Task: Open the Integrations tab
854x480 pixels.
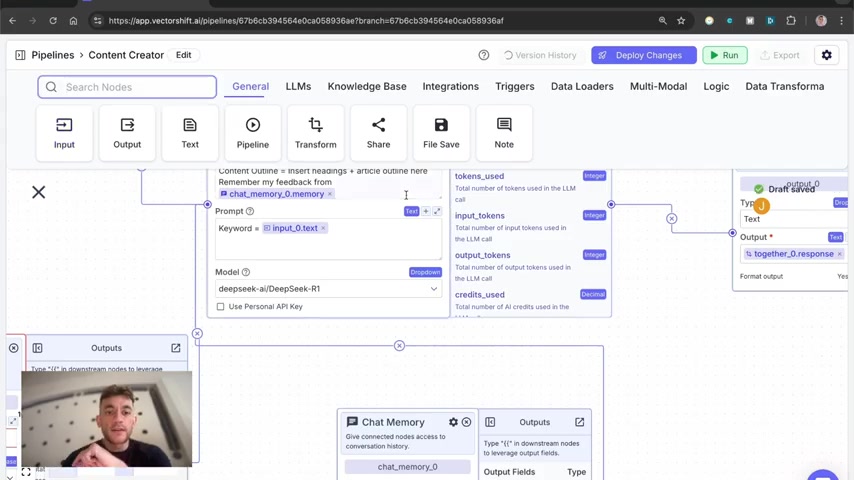Action: [450, 86]
